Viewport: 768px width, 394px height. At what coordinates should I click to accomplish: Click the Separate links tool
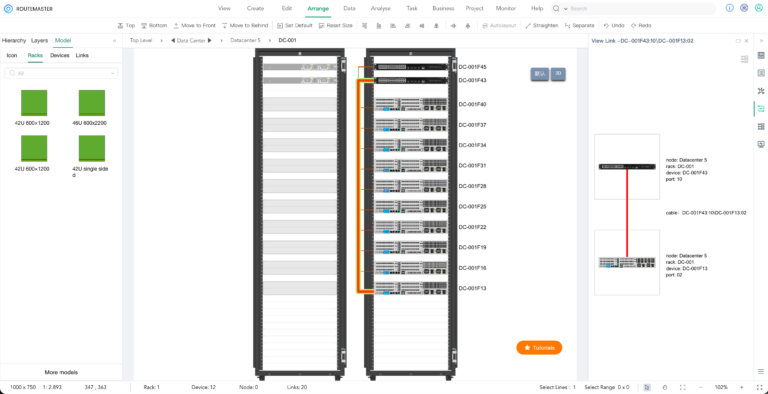[579, 25]
